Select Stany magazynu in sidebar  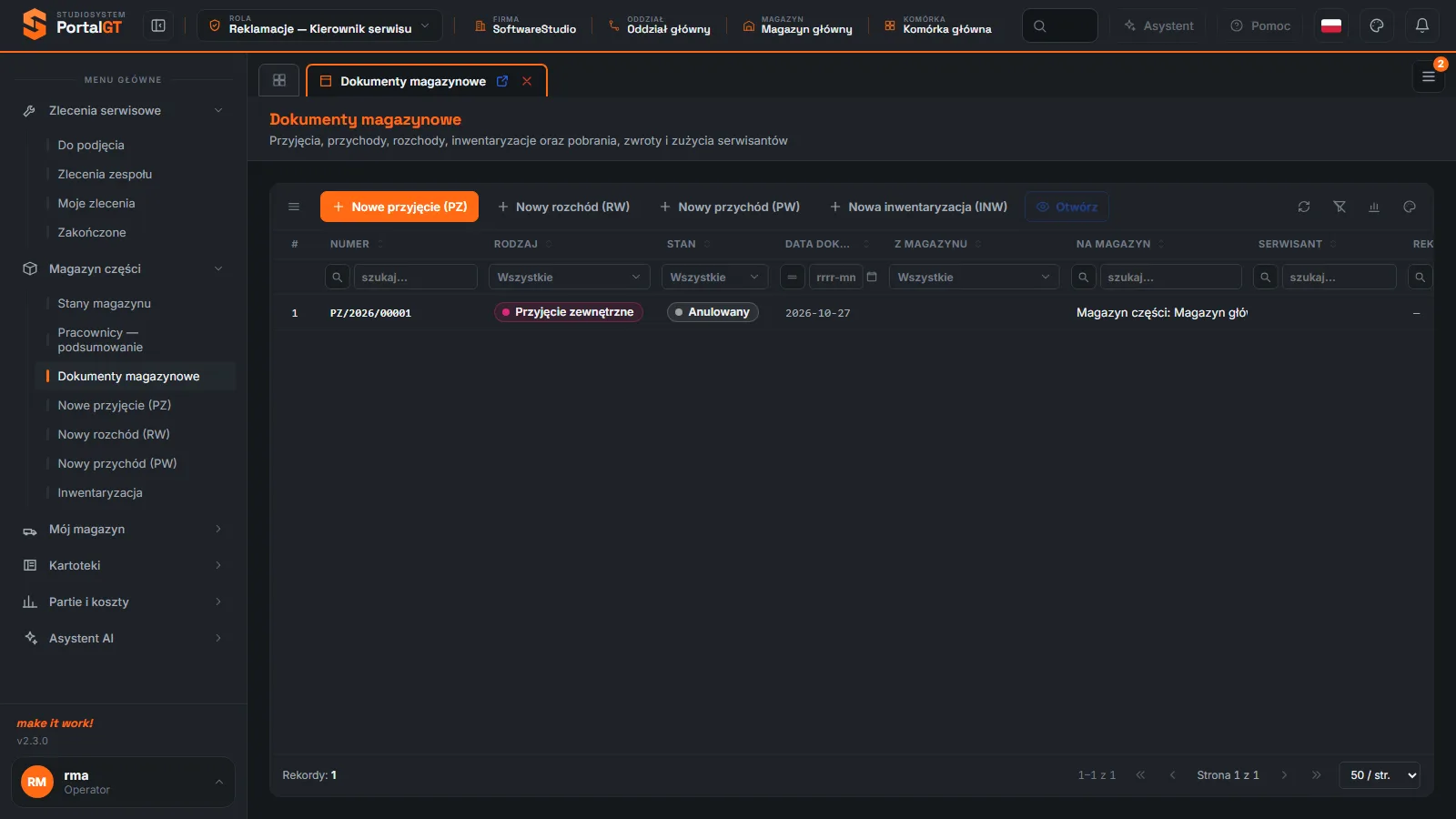click(x=105, y=303)
